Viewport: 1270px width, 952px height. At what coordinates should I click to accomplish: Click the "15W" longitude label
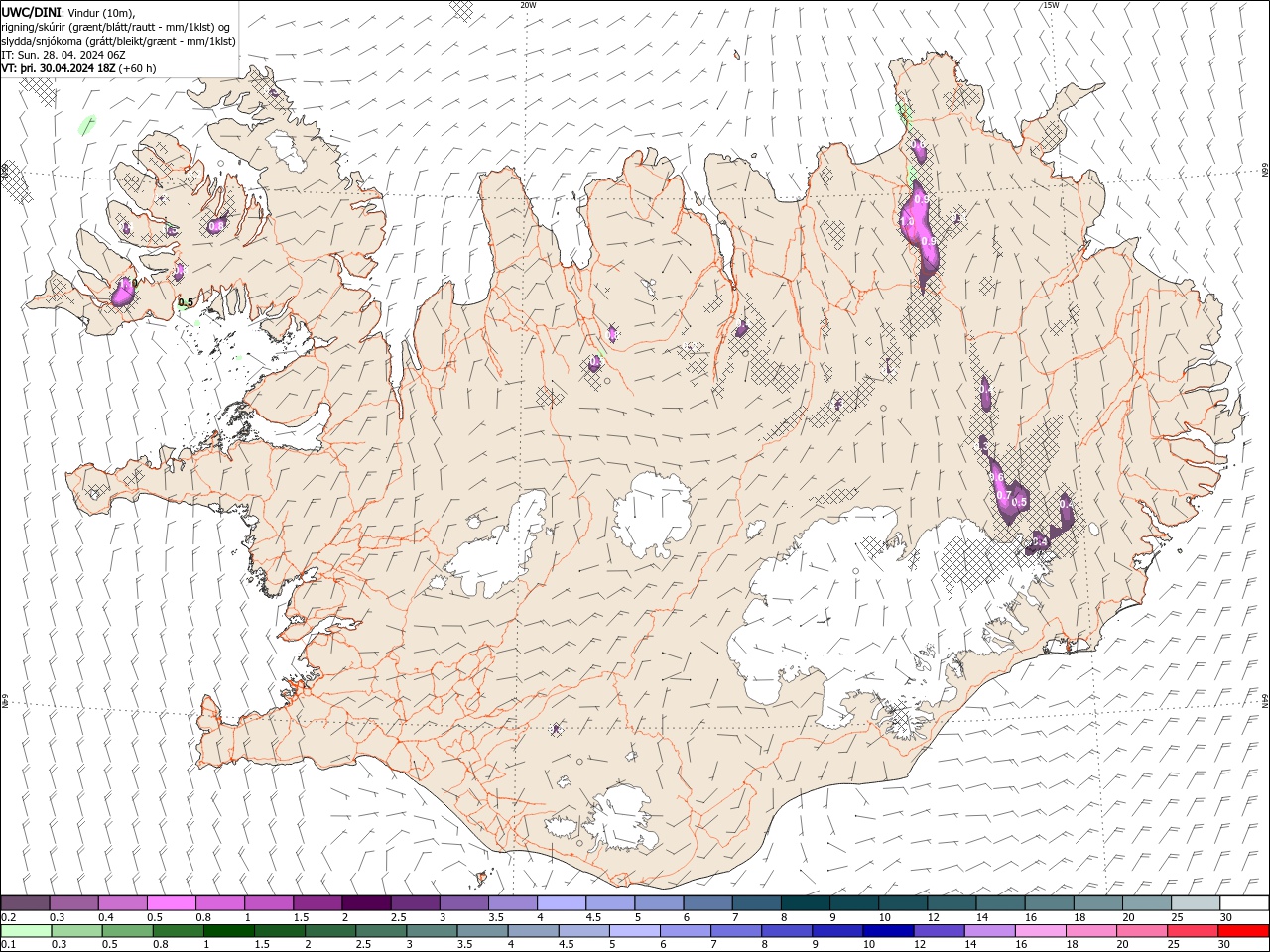coord(1051,5)
